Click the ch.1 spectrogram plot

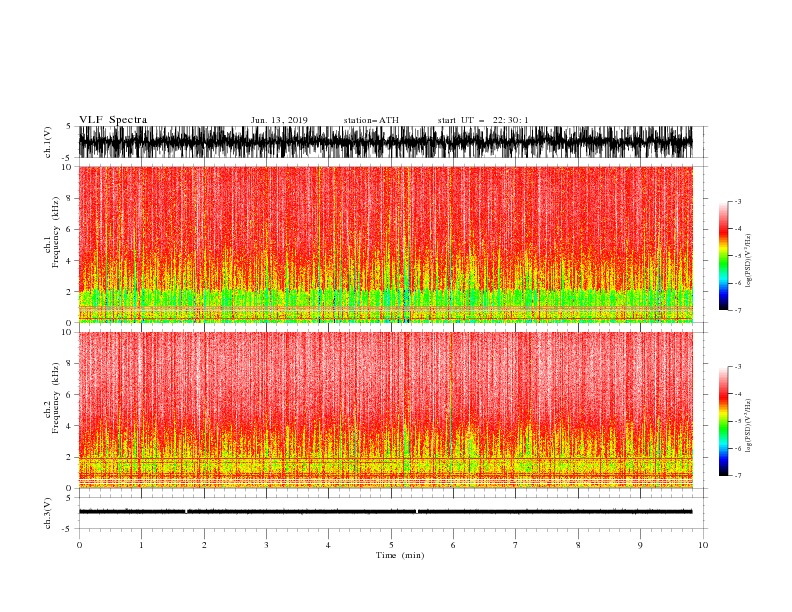(385, 244)
